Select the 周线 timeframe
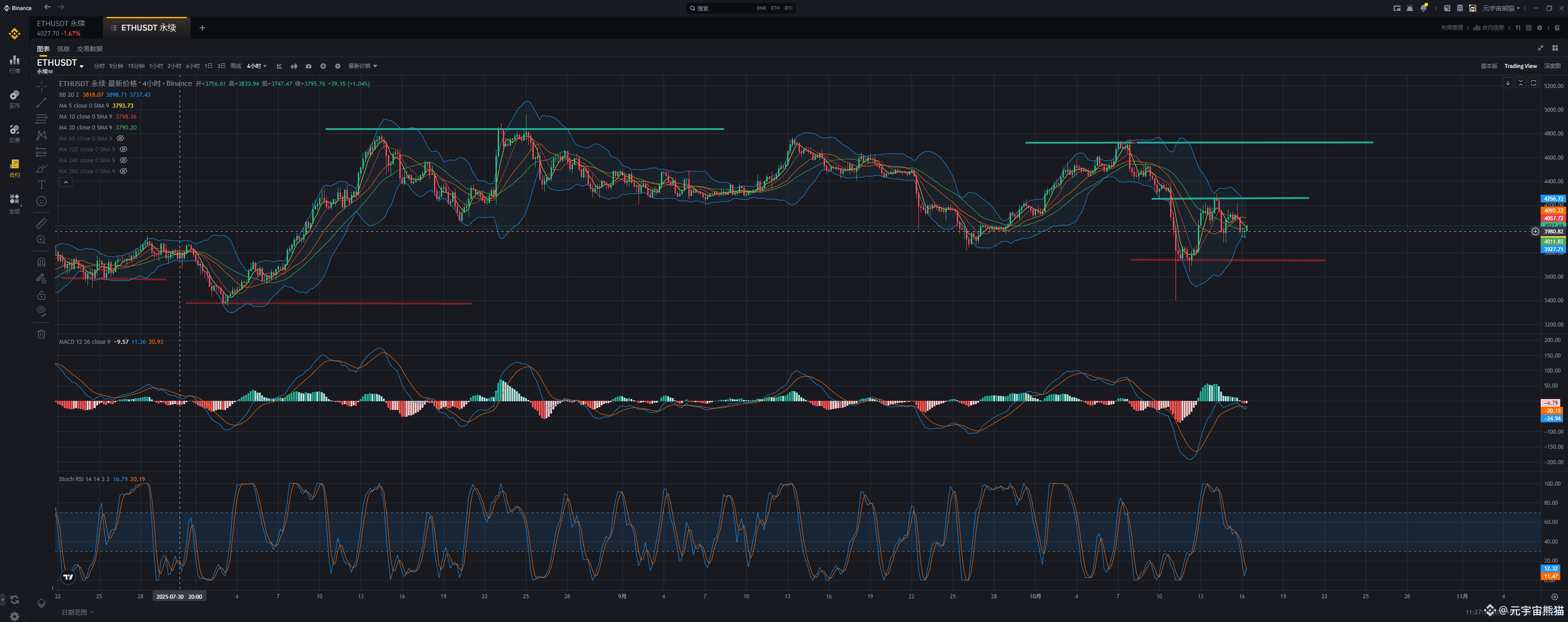 pyautogui.click(x=236, y=66)
